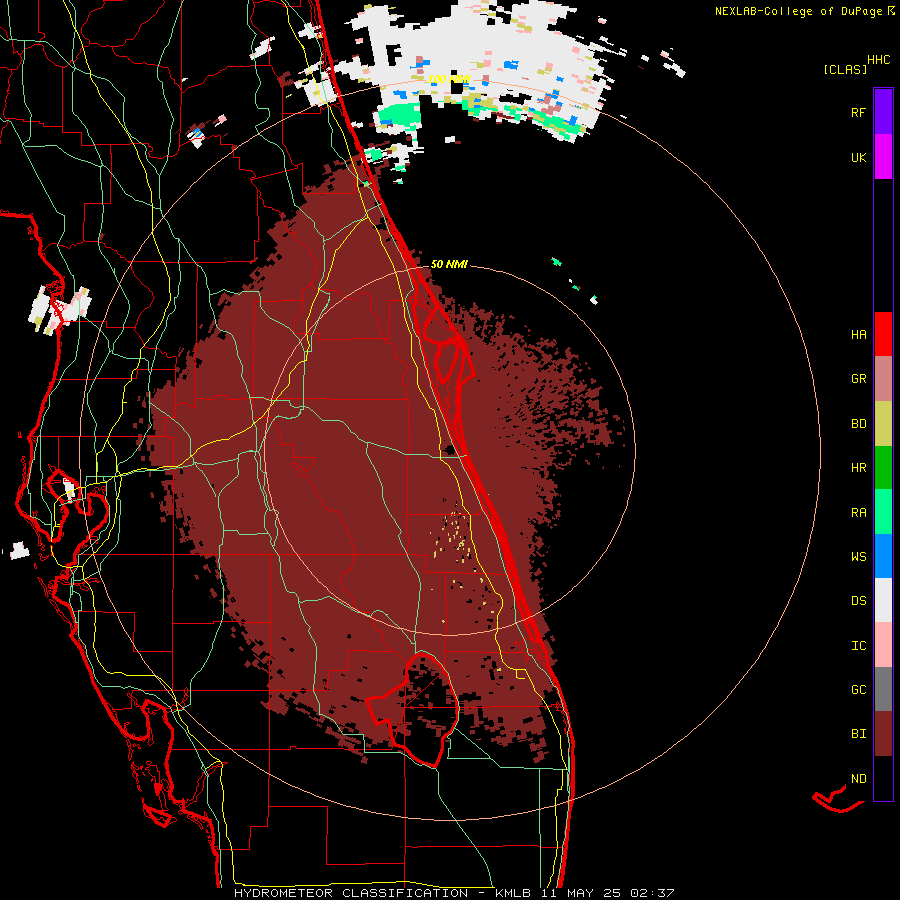Click the GC legend label
The height and width of the screenshot is (900, 900).
tap(858, 689)
